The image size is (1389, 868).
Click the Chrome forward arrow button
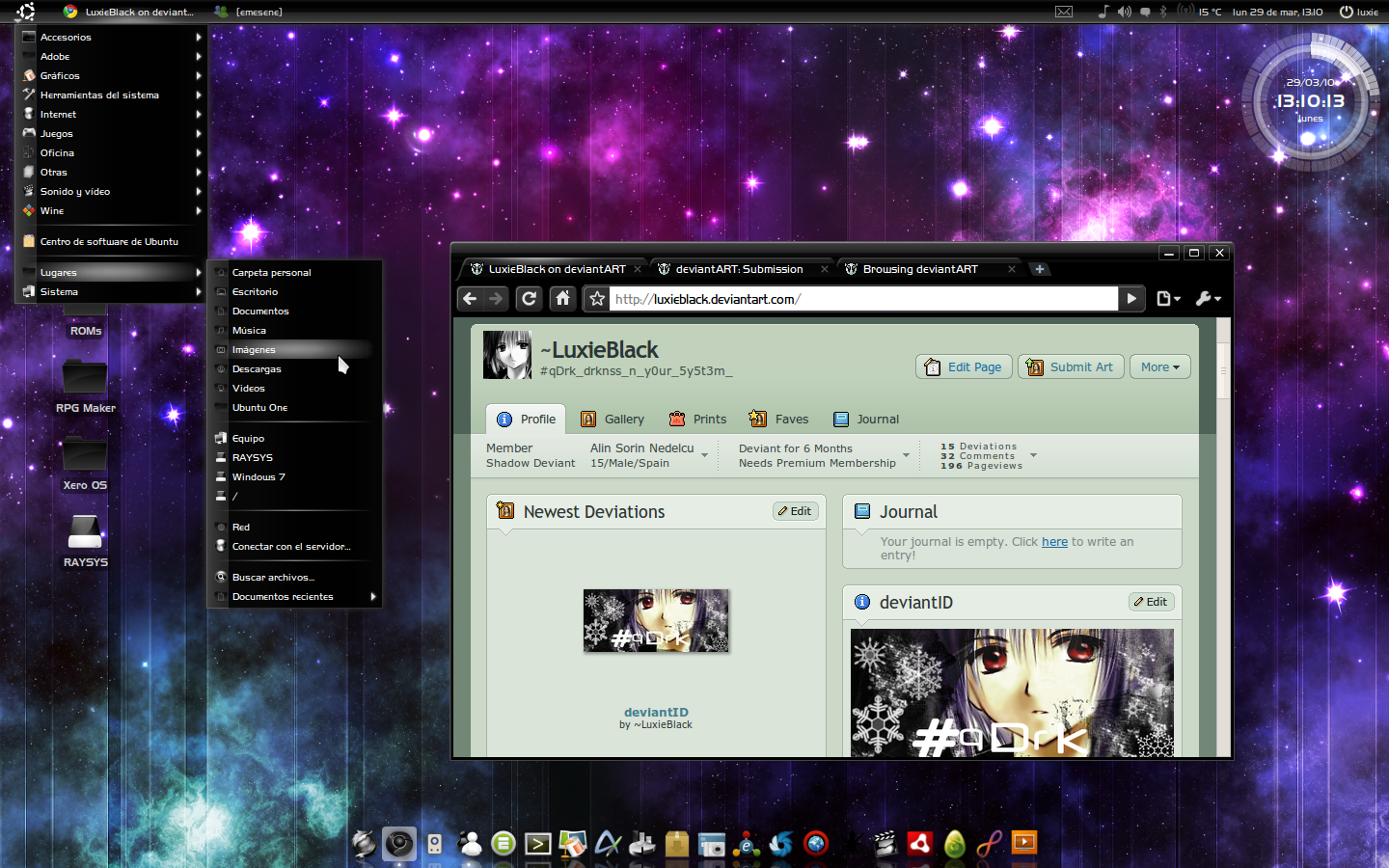pos(496,299)
